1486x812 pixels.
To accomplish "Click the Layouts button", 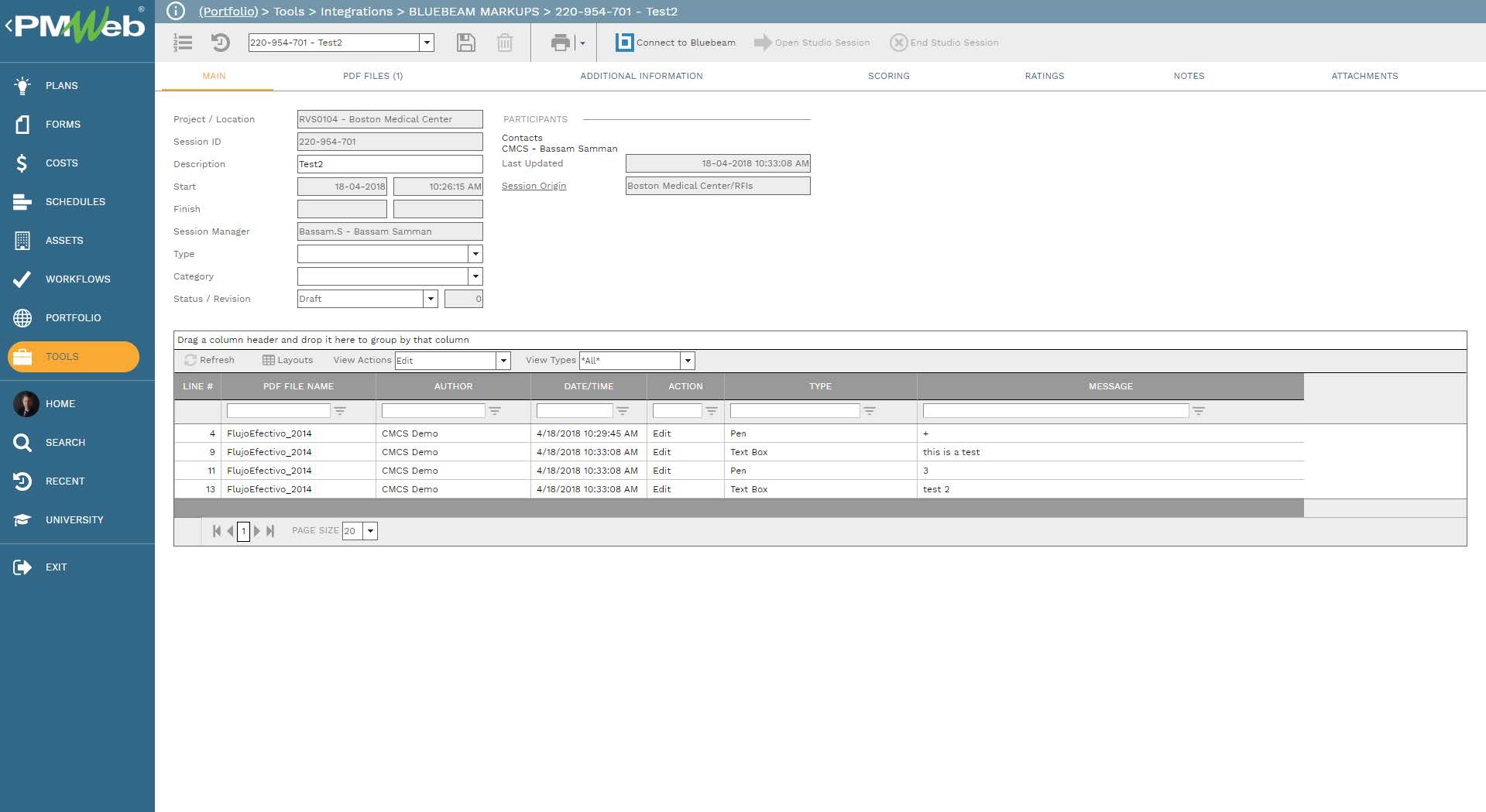I will [x=287, y=360].
